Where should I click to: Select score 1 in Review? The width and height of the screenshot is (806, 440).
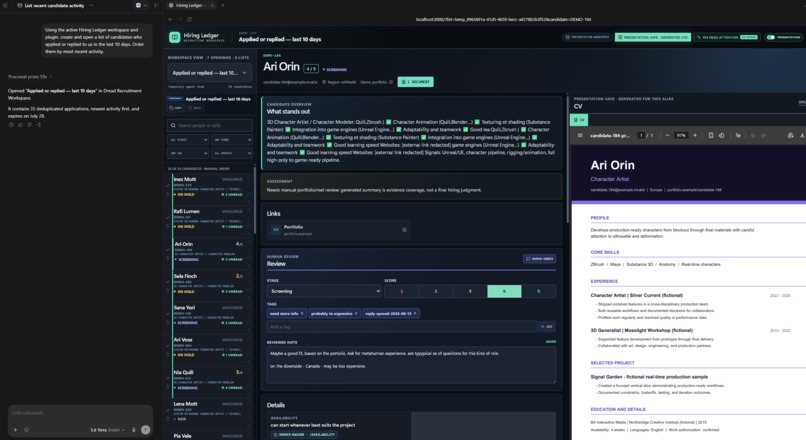tap(401, 291)
